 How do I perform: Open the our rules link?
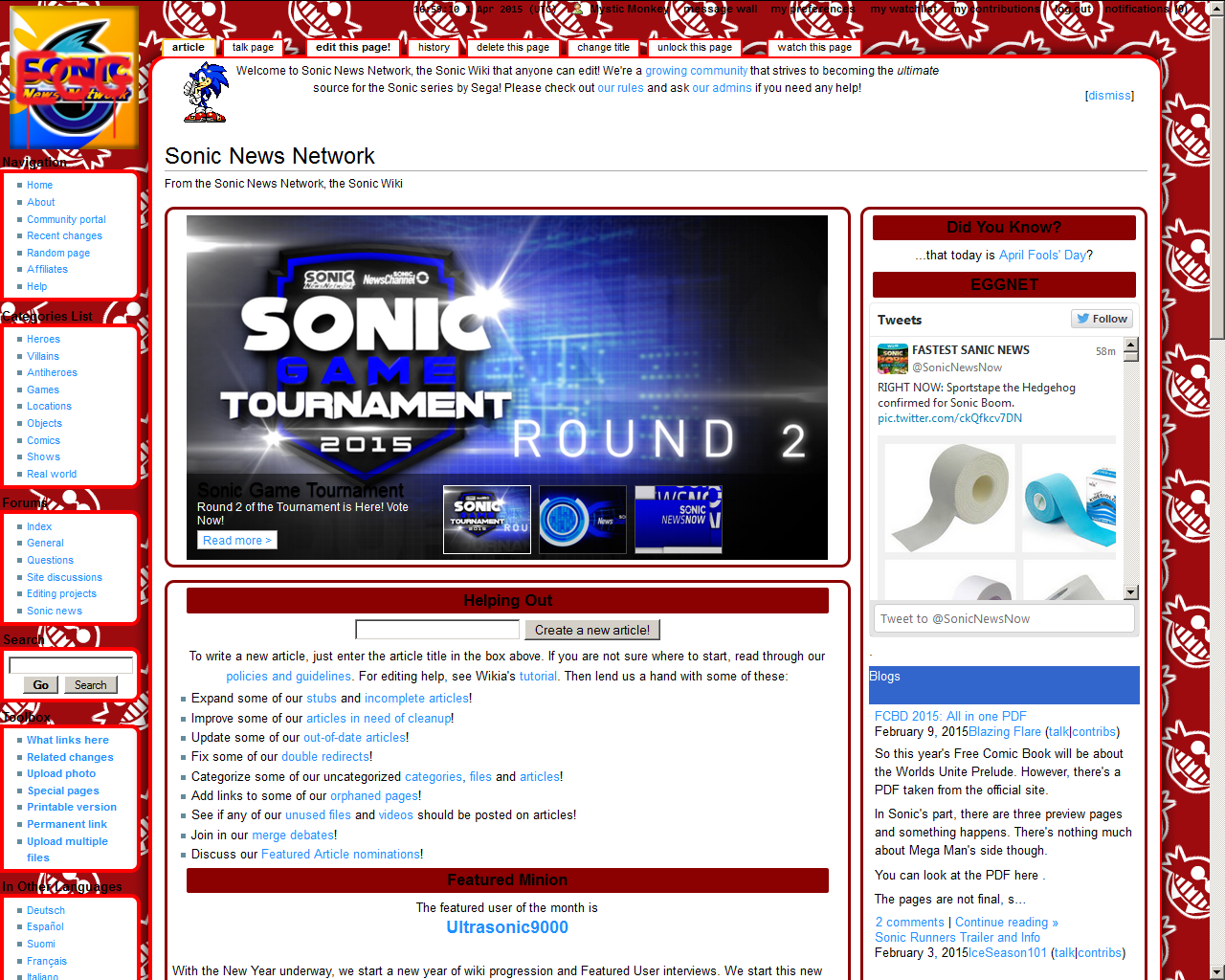pyautogui.click(x=620, y=88)
